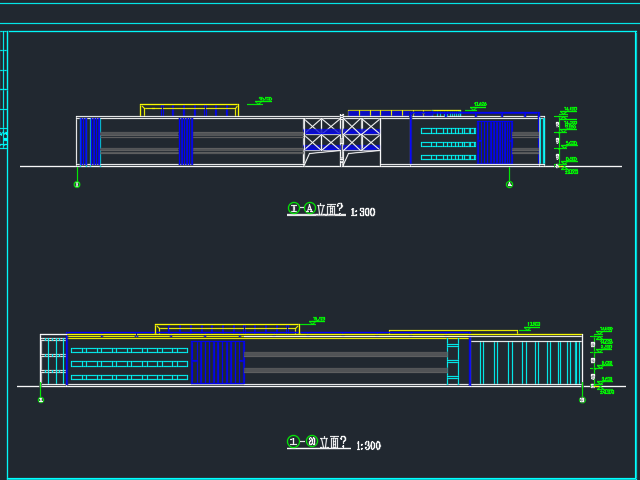This screenshot has width=640, height=480.
Task: Click the green elevation dimension stack beside upper drawing
Action: click(568, 140)
